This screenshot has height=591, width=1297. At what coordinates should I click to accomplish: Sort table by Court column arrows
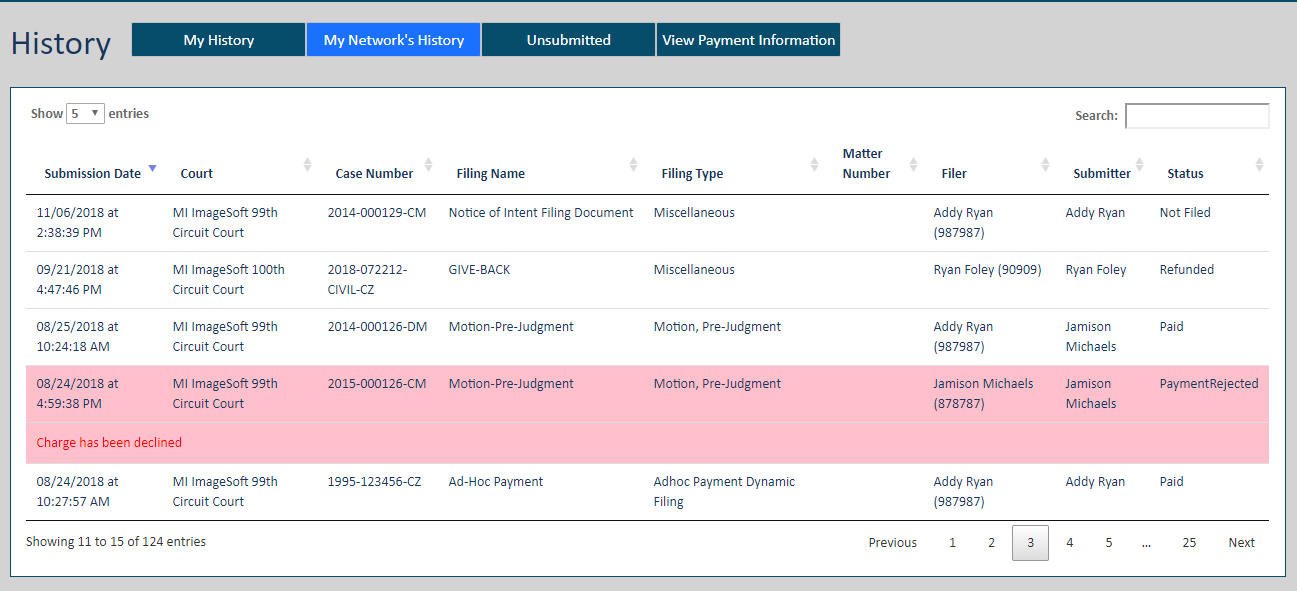tap(308, 164)
